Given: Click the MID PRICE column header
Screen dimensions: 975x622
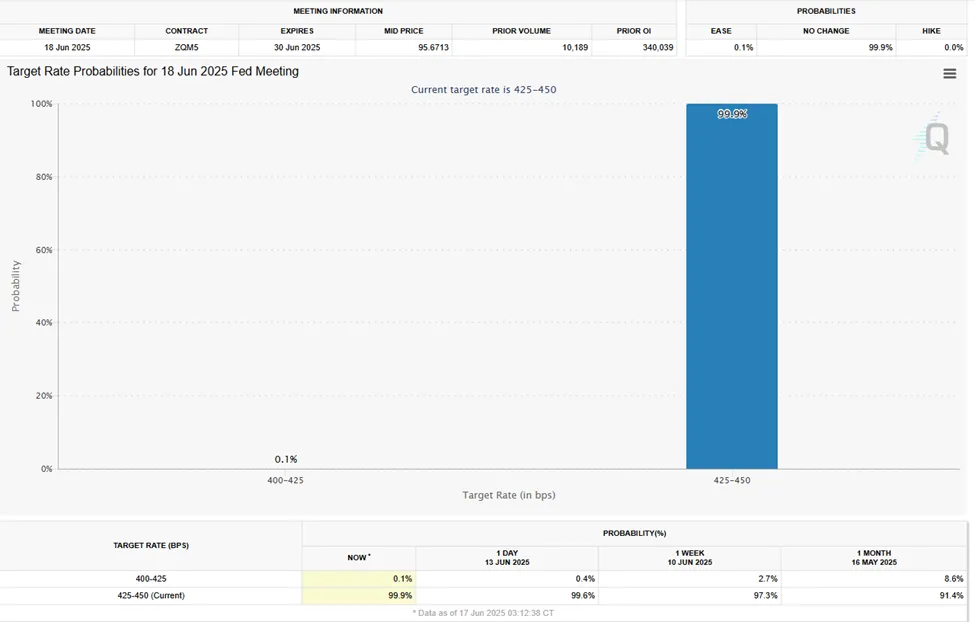Looking at the screenshot, I should pyautogui.click(x=404, y=31).
